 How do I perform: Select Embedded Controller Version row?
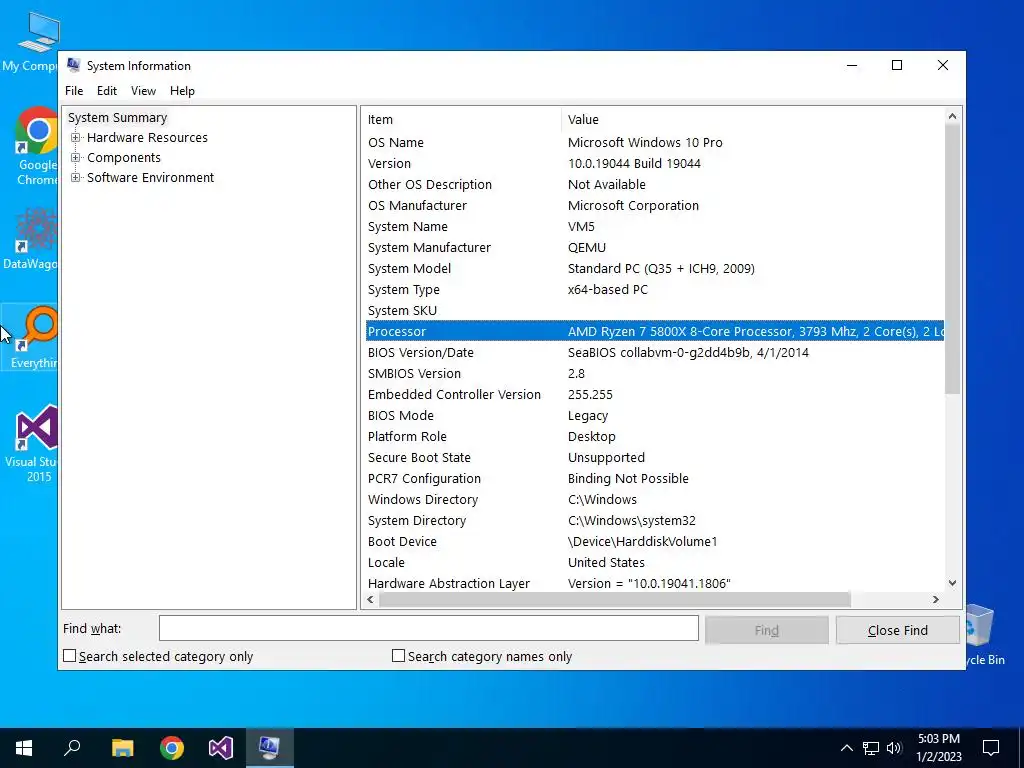coord(654,394)
